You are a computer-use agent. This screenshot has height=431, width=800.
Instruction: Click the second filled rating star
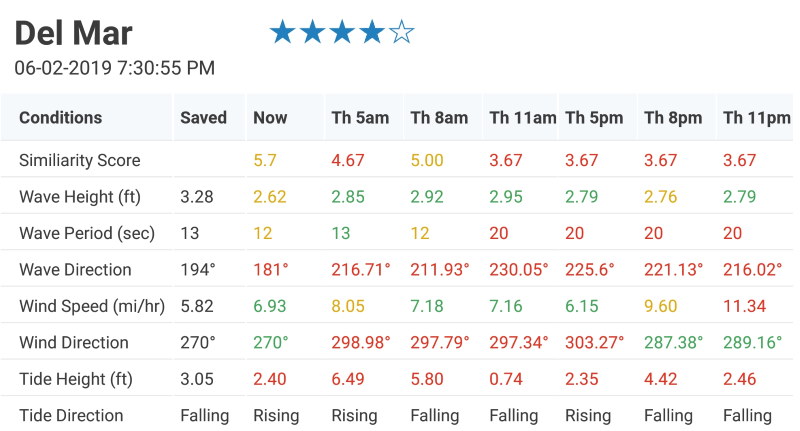(x=312, y=32)
